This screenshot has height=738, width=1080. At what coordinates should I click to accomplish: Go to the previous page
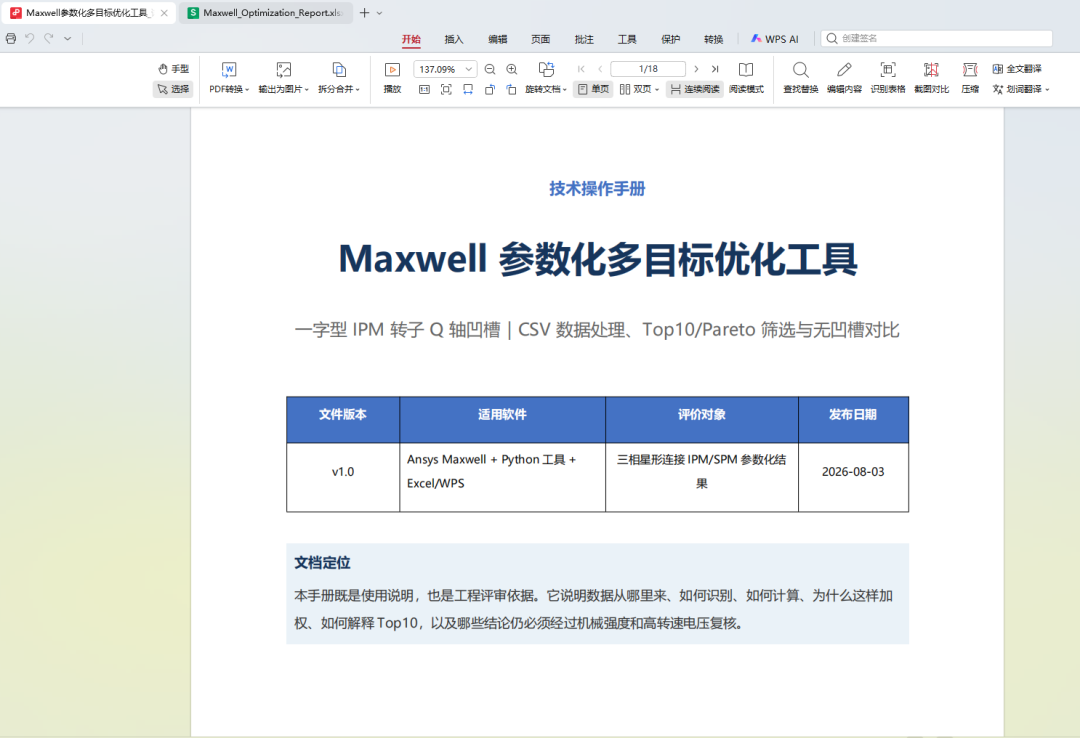[x=601, y=69]
